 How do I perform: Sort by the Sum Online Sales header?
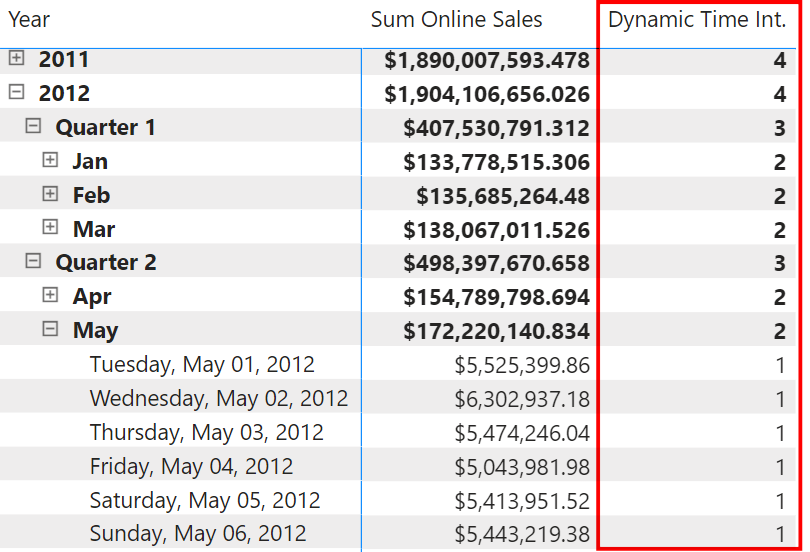point(456,20)
